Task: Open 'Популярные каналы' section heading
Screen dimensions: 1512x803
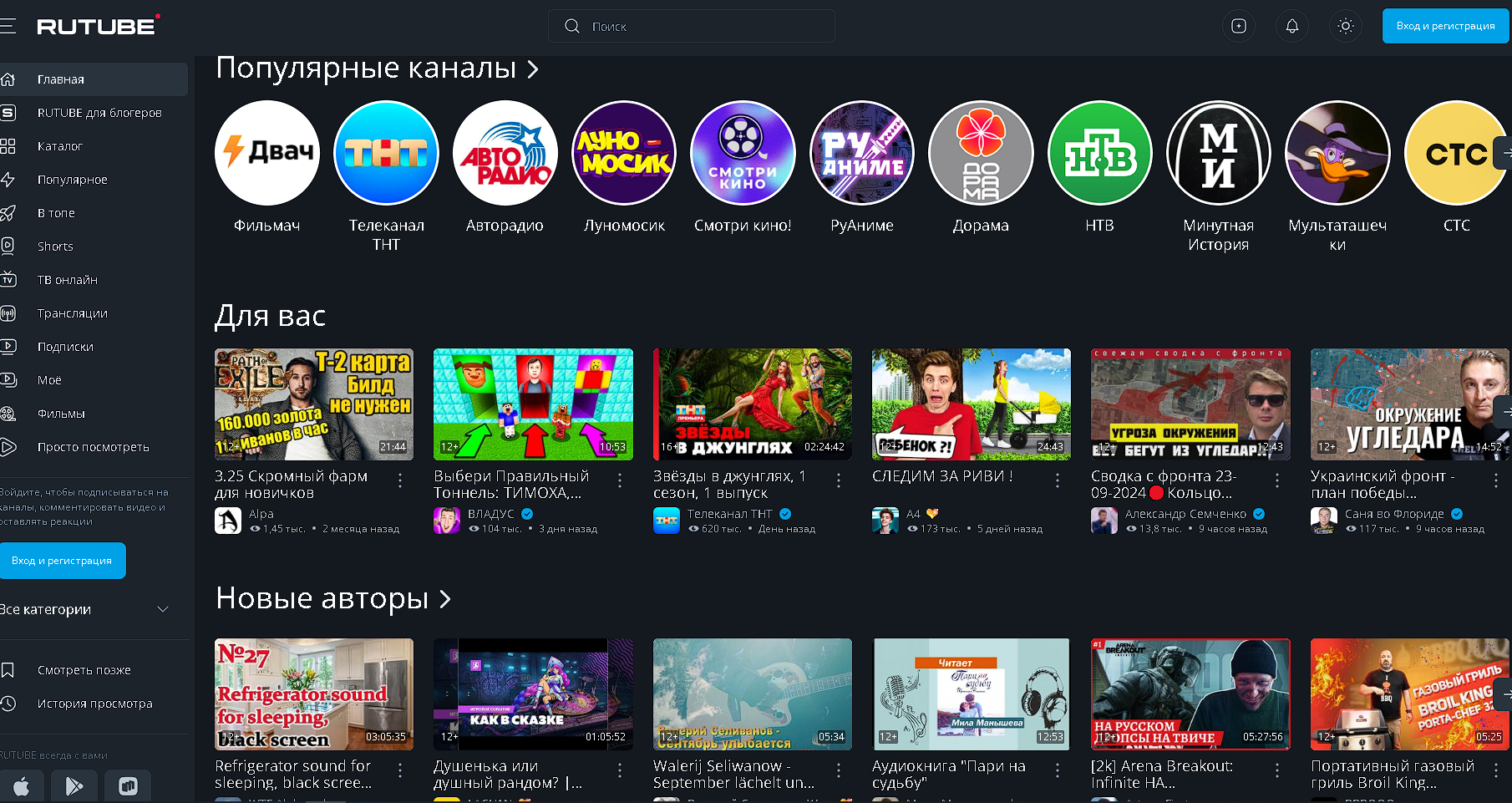Action: (377, 68)
